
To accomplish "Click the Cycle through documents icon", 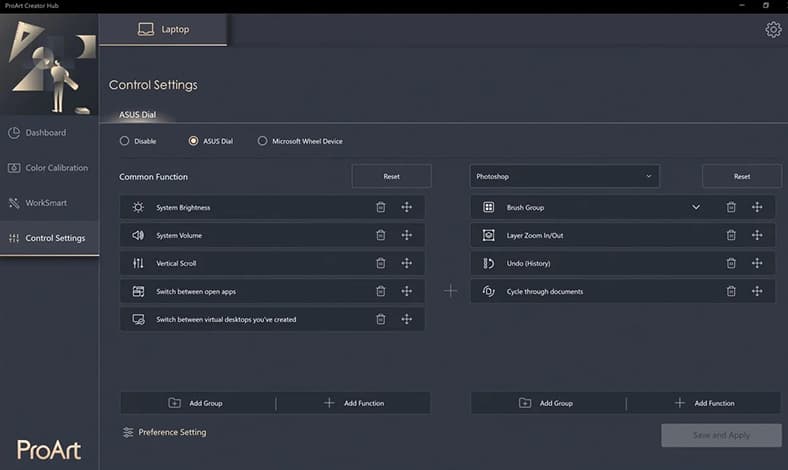I will point(488,291).
